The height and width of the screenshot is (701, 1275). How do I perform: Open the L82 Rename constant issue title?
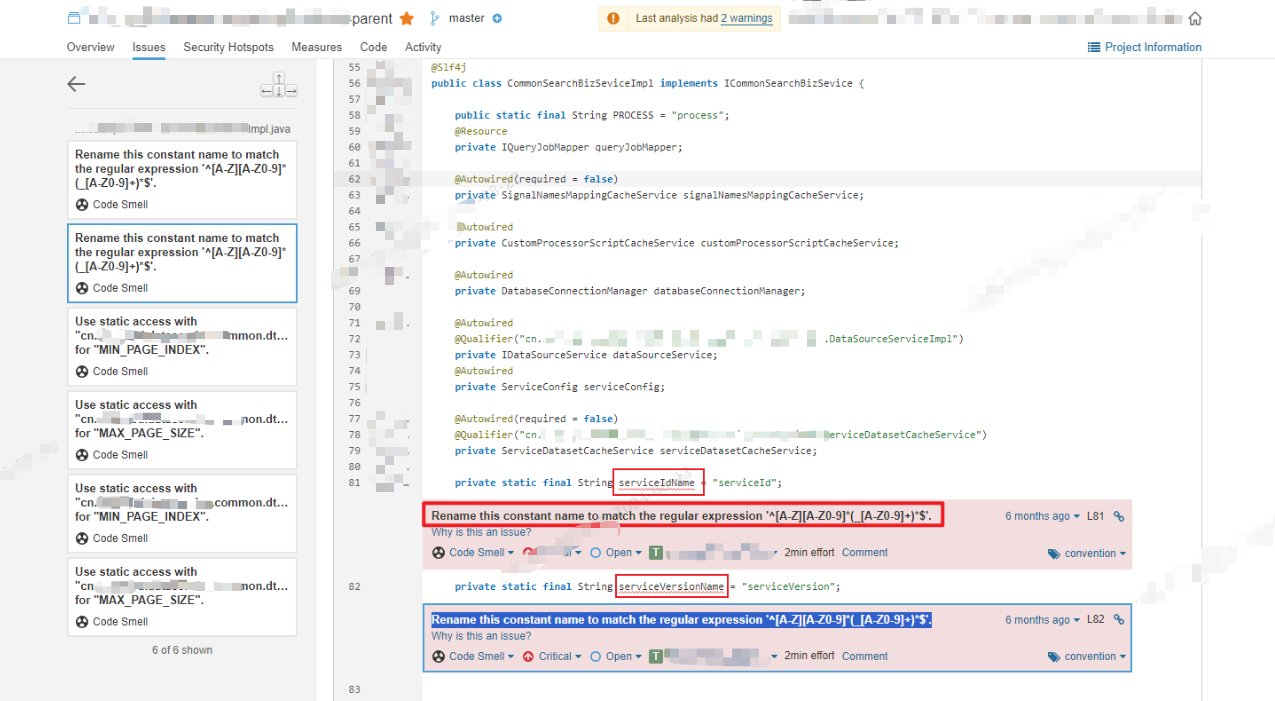(681, 620)
